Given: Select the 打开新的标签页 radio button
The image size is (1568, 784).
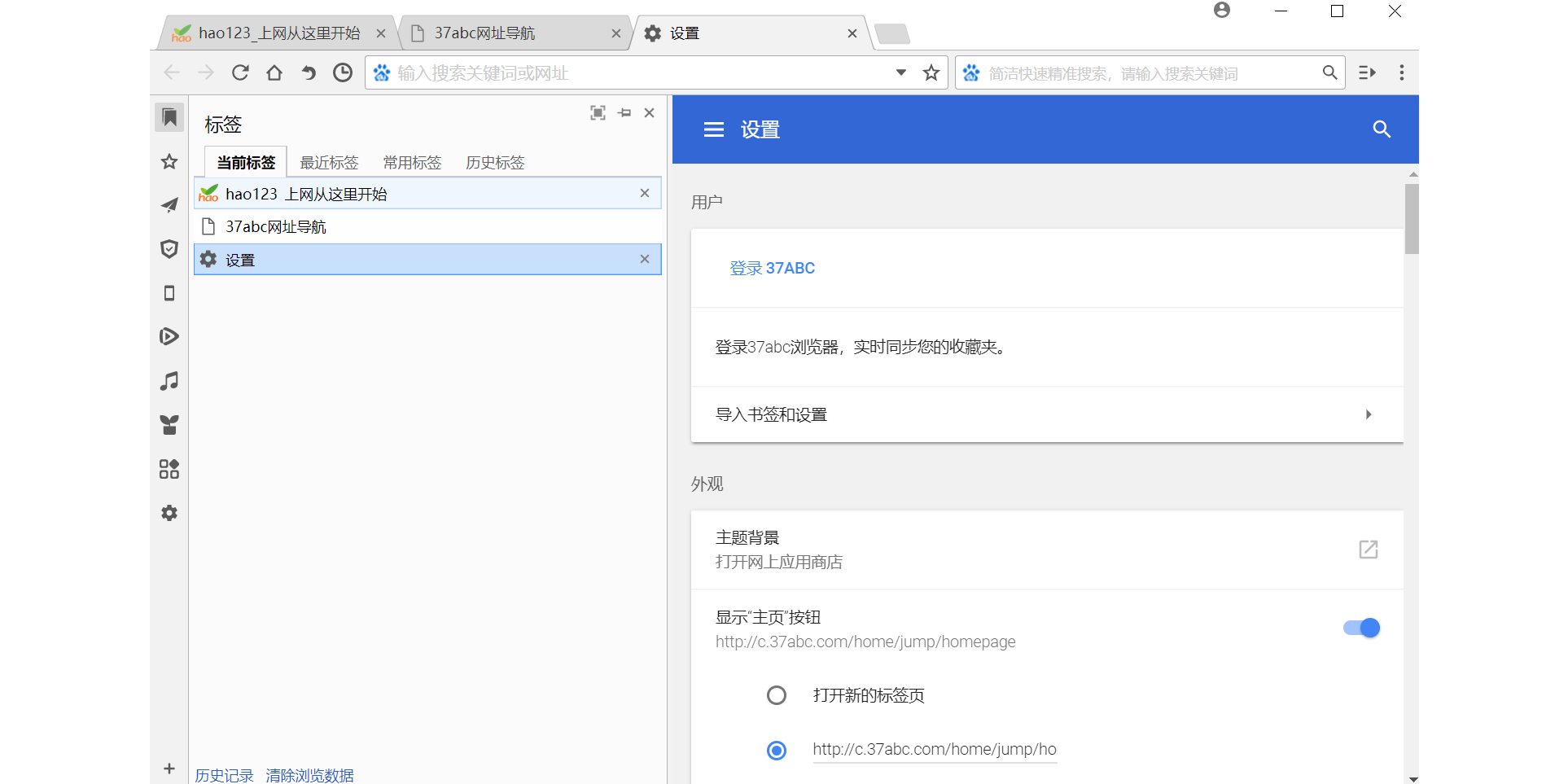Looking at the screenshot, I should [777, 695].
